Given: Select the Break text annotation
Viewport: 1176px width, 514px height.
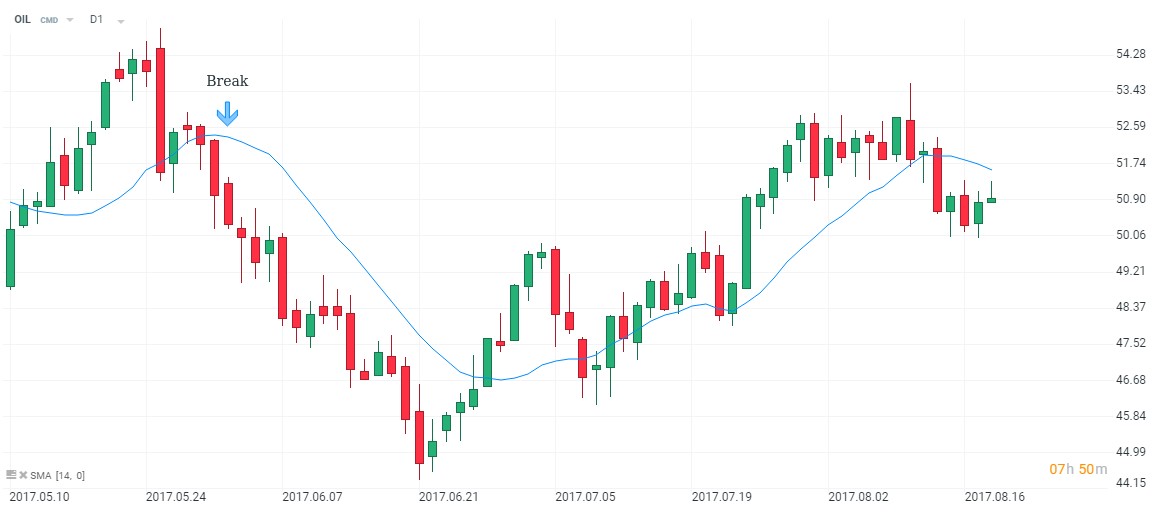Looking at the screenshot, I should [227, 81].
